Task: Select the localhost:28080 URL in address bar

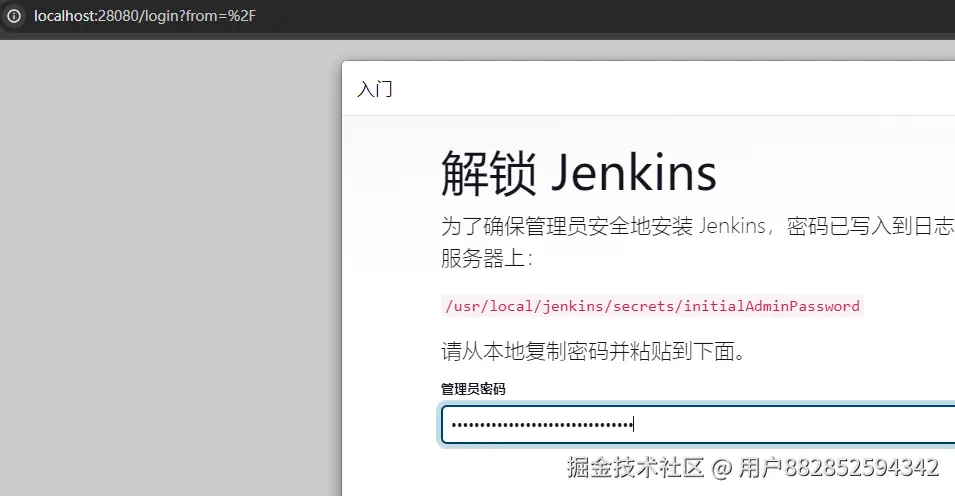Action: [145, 16]
